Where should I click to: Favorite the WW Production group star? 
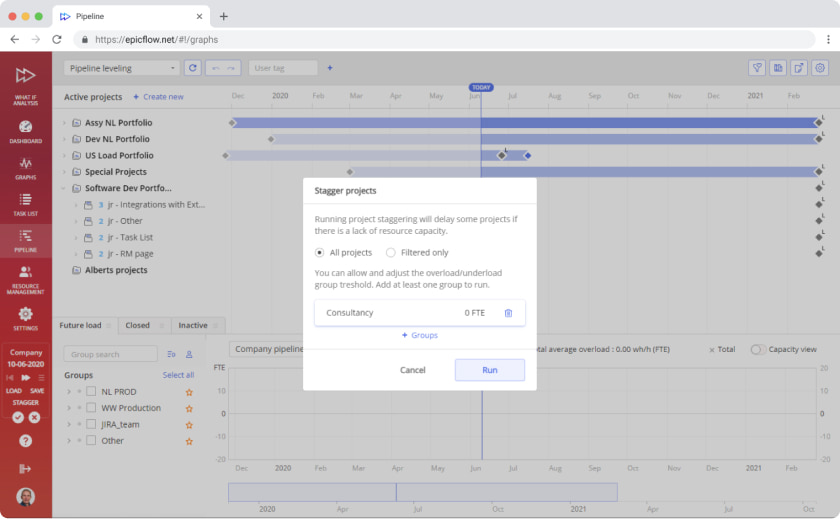click(x=189, y=409)
